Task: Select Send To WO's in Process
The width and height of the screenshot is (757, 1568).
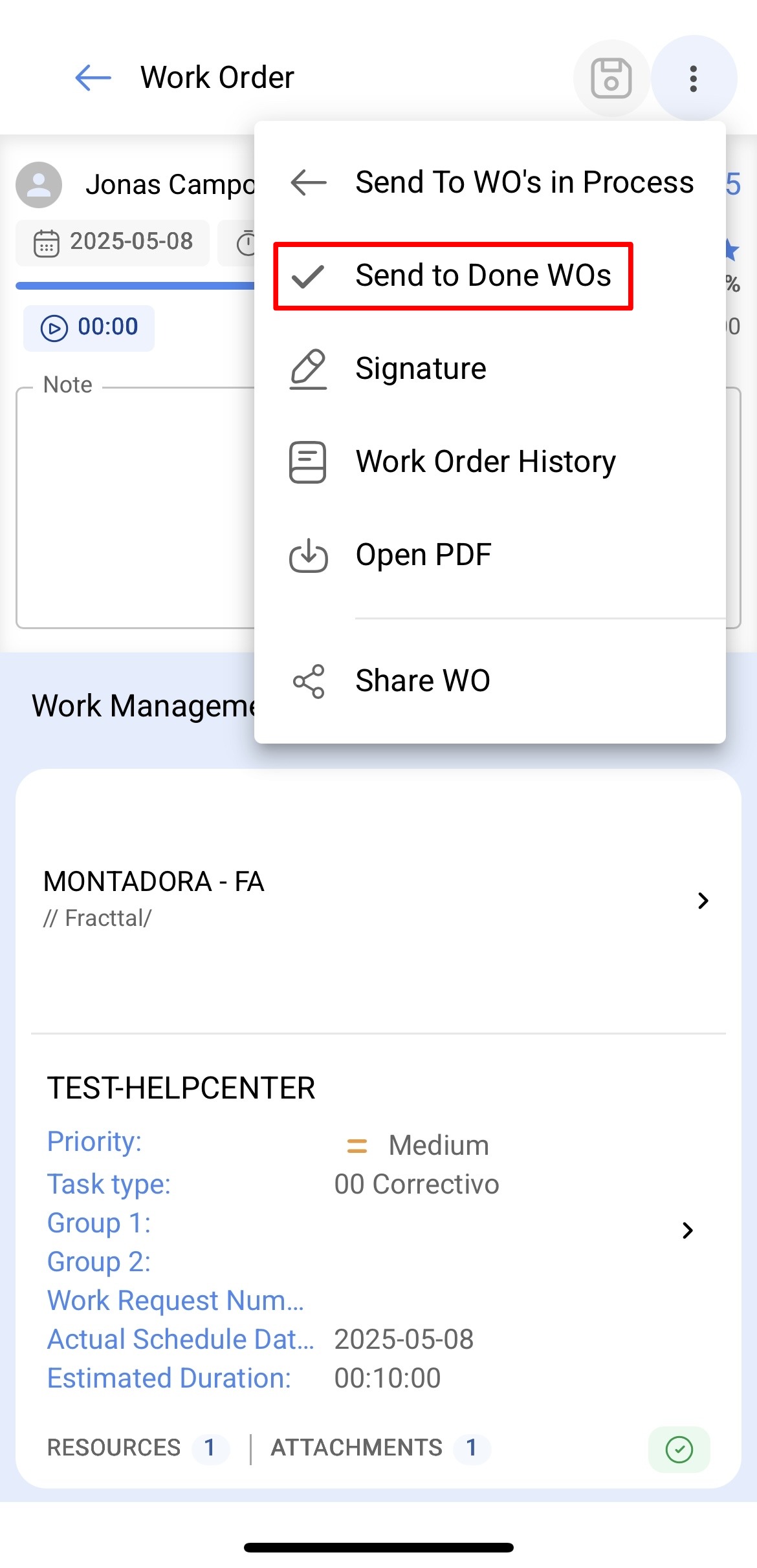Action: [524, 182]
